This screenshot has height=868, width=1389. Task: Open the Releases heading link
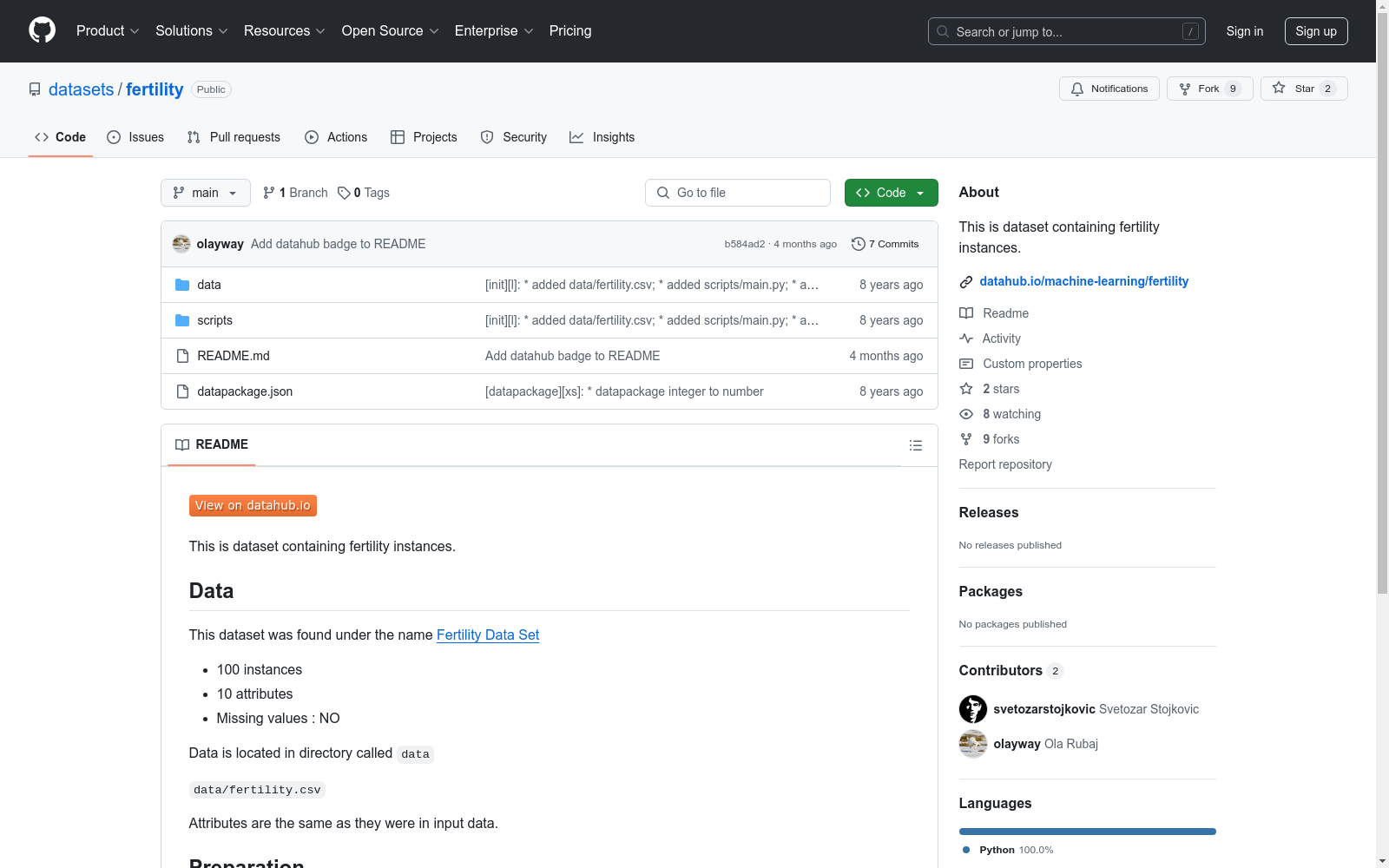coord(989,512)
